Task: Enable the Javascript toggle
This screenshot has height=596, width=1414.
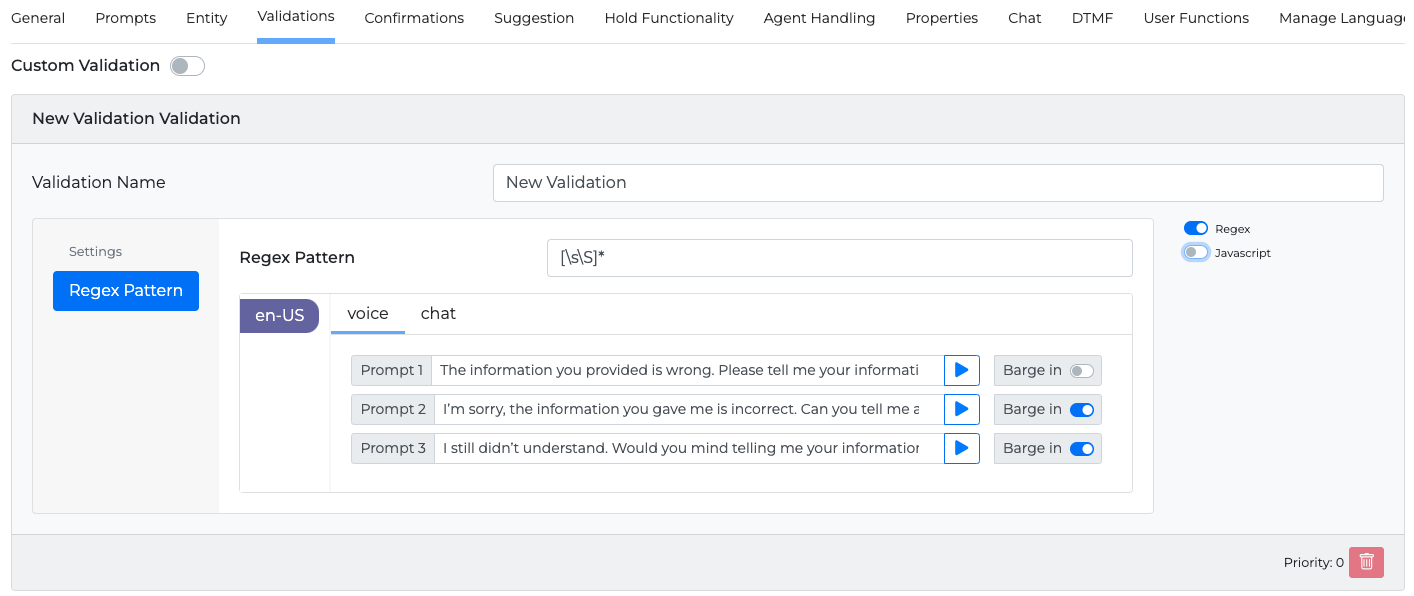Action: 1196,253
